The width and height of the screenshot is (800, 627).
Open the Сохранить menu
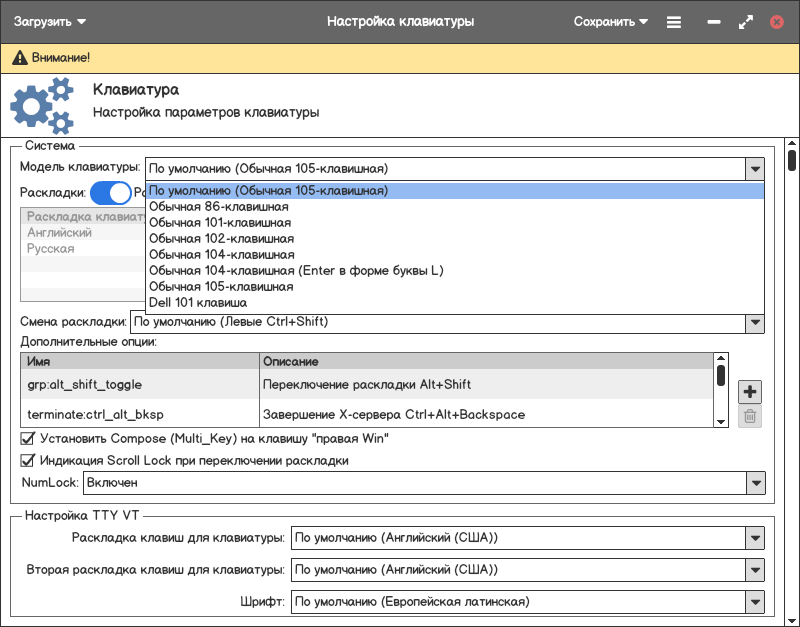click(x=610, y=21)
